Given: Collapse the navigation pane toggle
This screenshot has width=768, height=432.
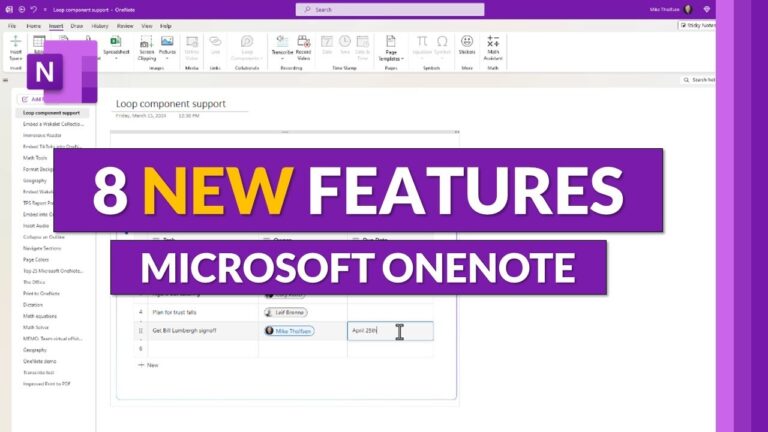Looking at the screenshot, I should pos(5,80).
